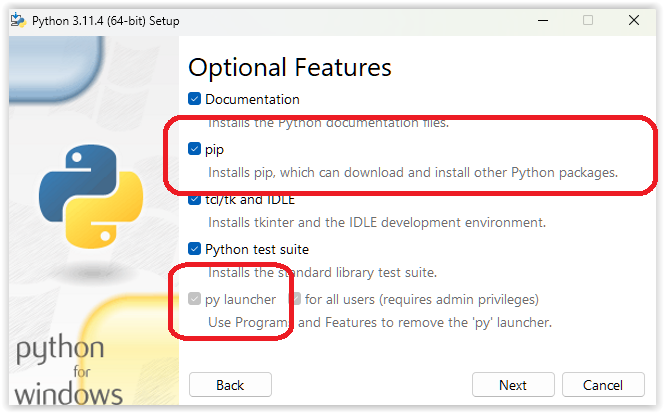
Task: Click the 'py launcher' label text
Action: point(241,299)
